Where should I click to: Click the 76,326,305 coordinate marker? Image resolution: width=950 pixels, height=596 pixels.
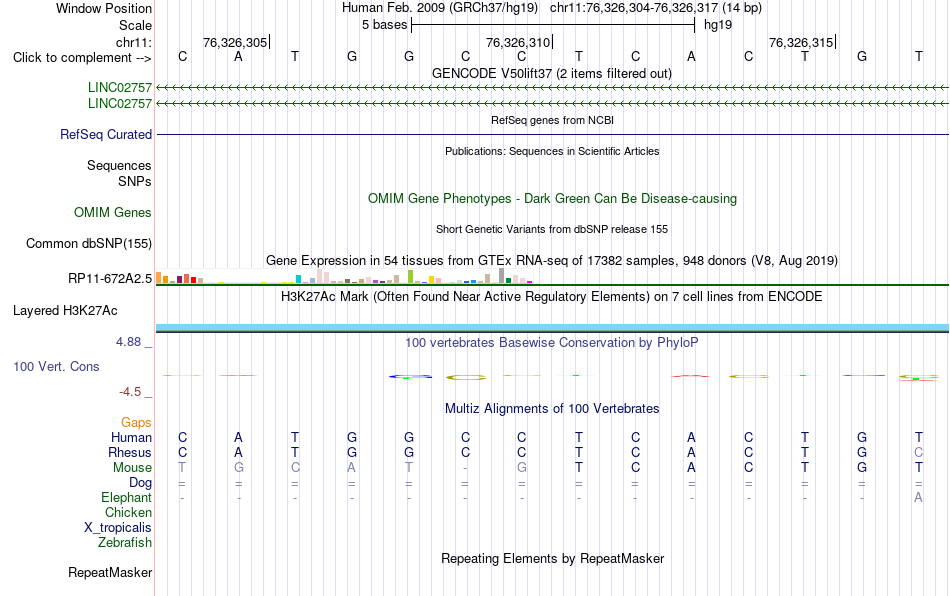pos(235,42)
